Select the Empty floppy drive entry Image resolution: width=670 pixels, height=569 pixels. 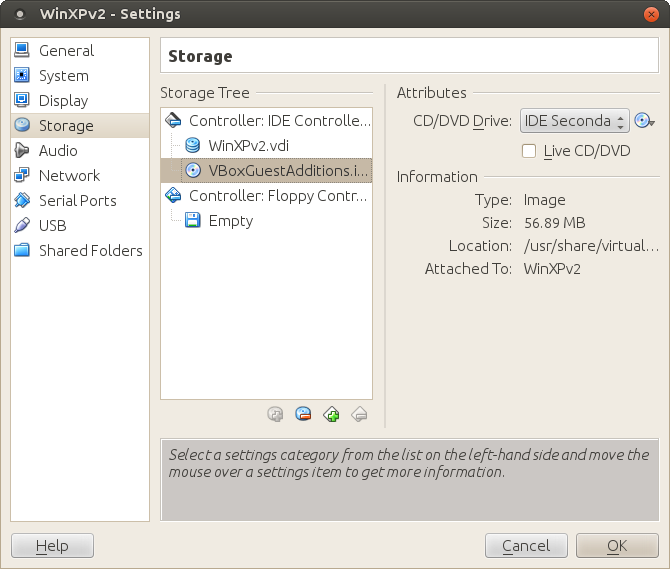click(230, 221)
